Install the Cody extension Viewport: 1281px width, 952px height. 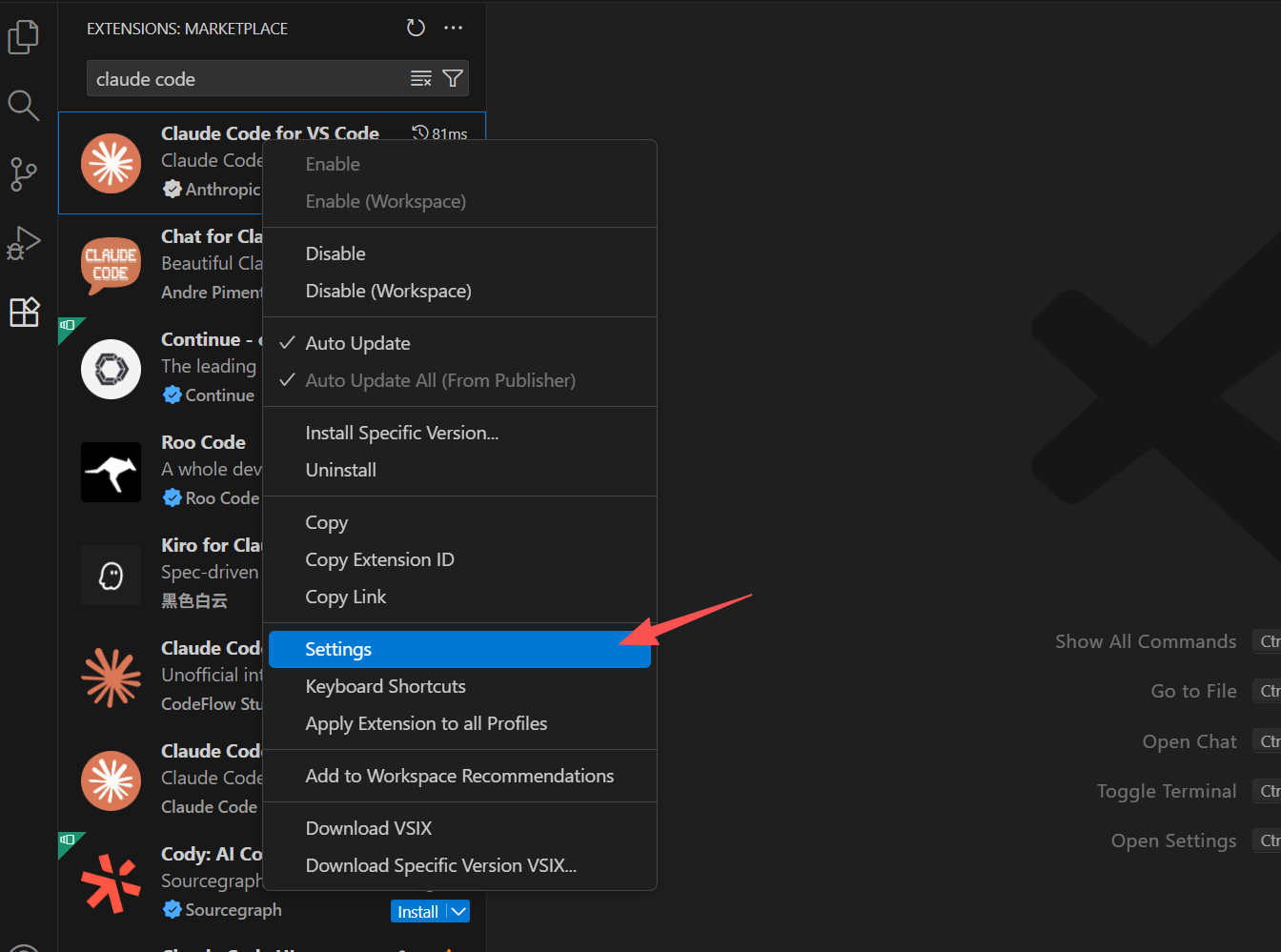coord(417,911)
